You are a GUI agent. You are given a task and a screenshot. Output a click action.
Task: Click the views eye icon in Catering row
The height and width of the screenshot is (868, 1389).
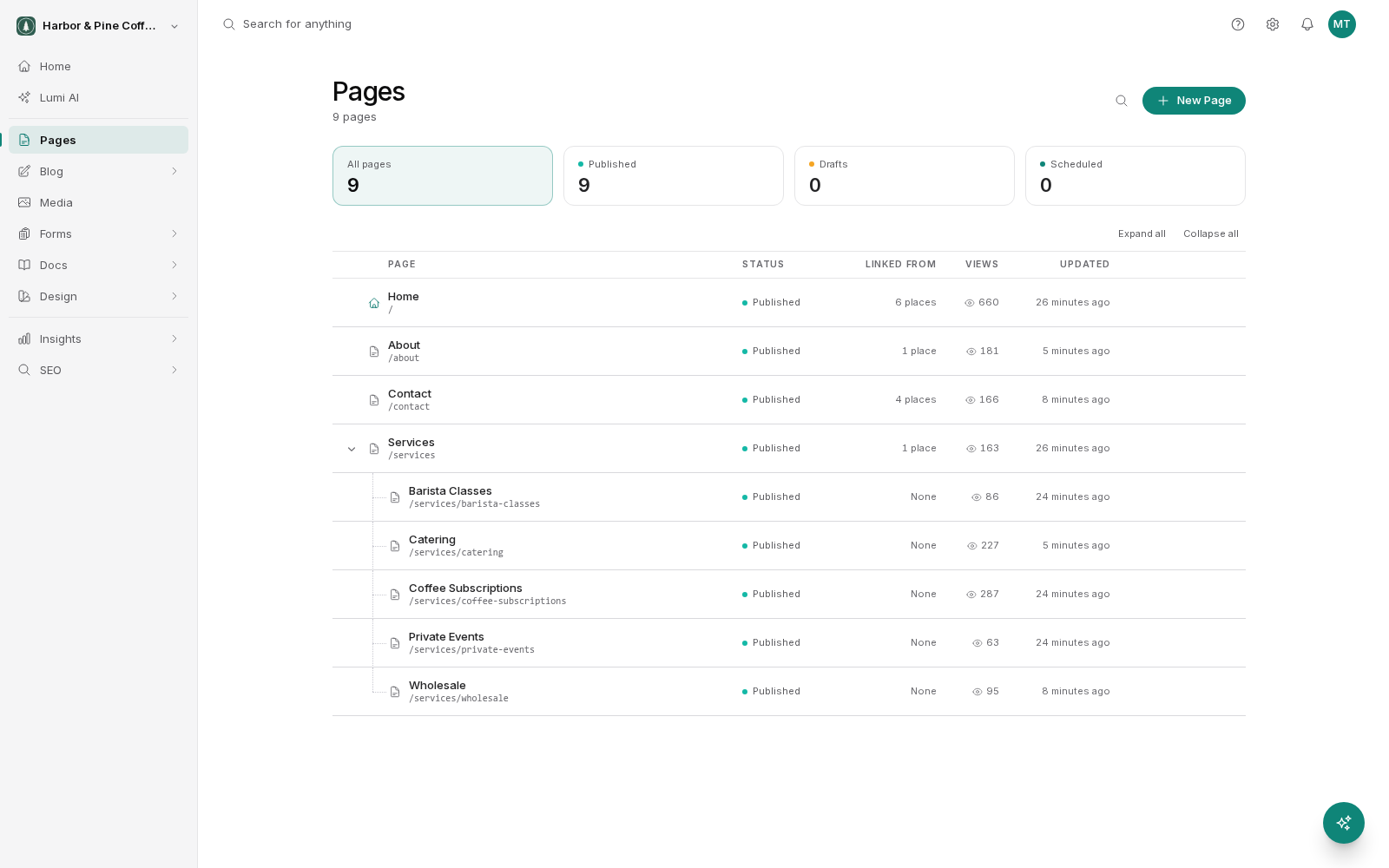click(x=972, y=546)
